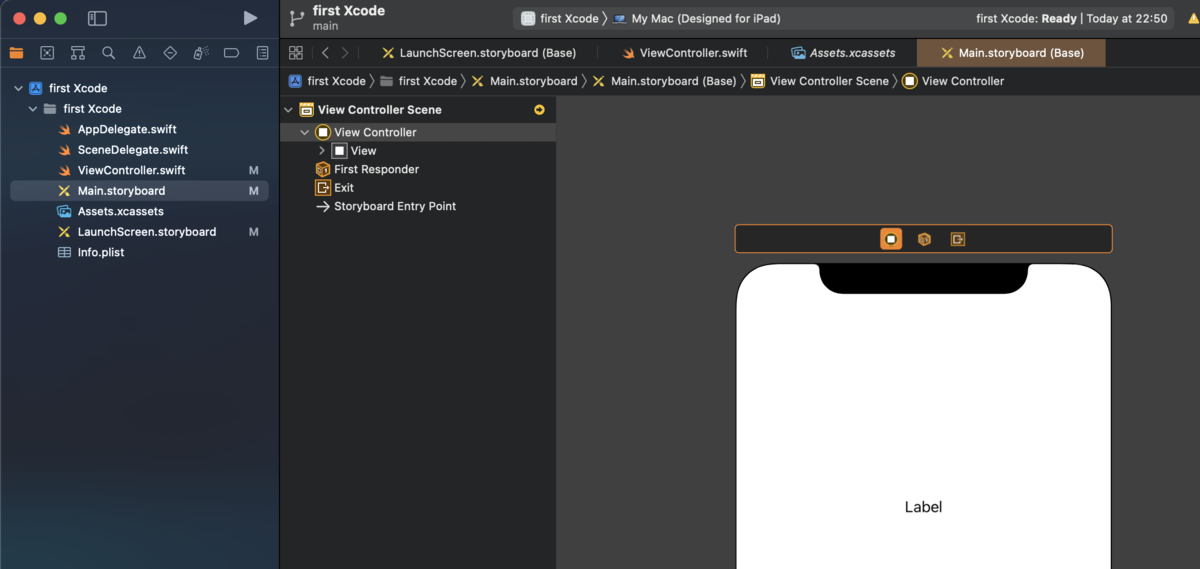
Task: Click the AppDelegate.swift swift icon
Action: click(x=66, y=129)
